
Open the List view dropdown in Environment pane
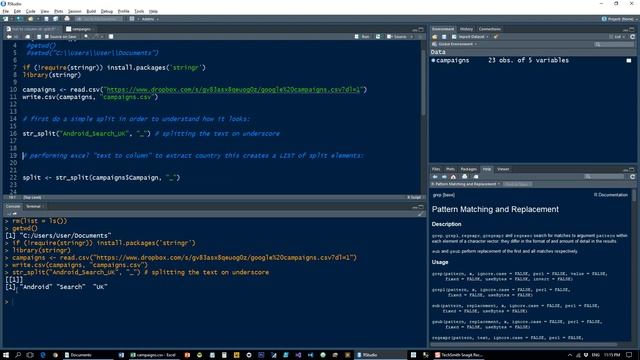click(x=618, y=37)
